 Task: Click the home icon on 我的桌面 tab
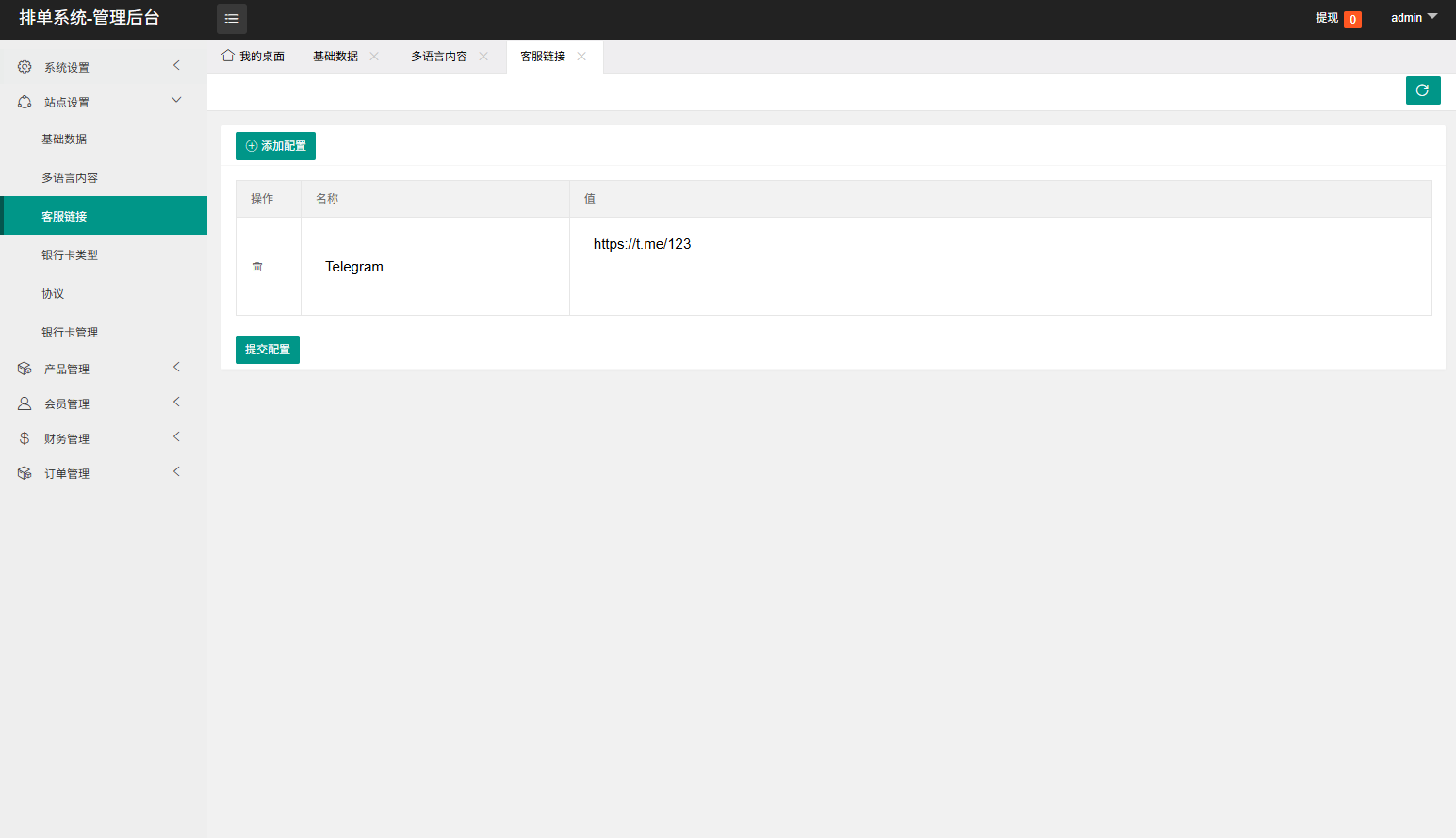tap(228, 56)
